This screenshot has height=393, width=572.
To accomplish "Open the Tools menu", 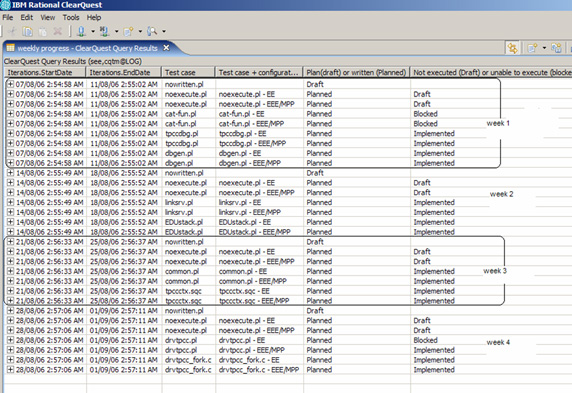I will [71, 18].
